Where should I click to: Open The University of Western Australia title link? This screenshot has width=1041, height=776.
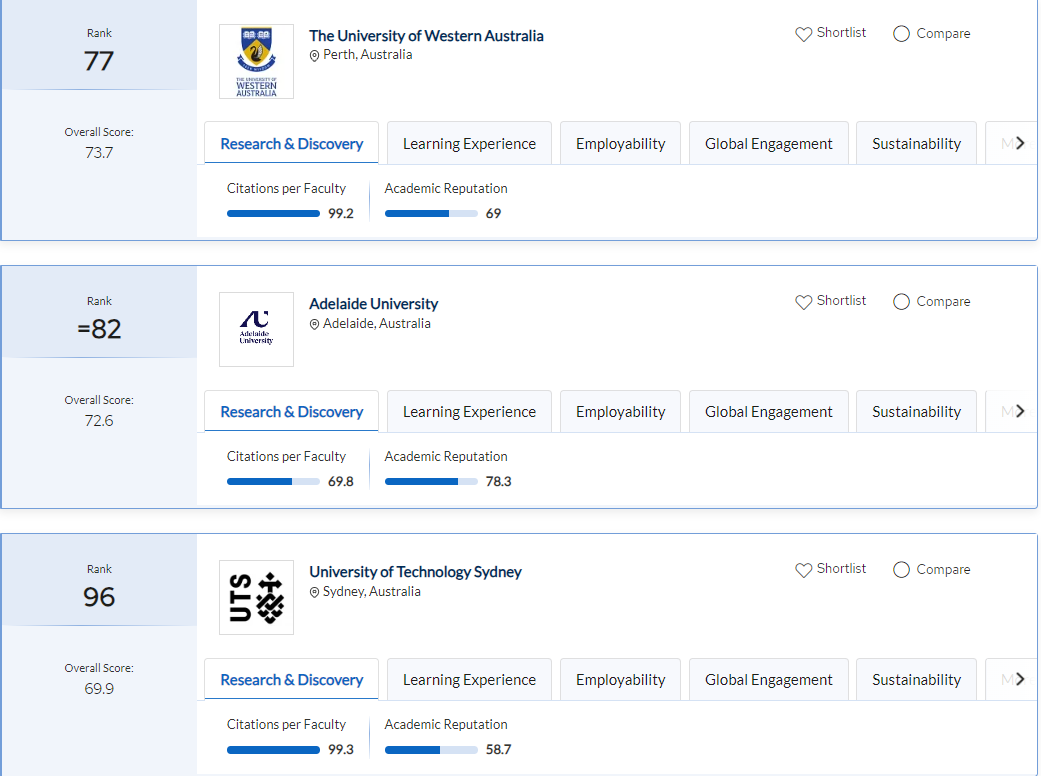click(426, 36)
